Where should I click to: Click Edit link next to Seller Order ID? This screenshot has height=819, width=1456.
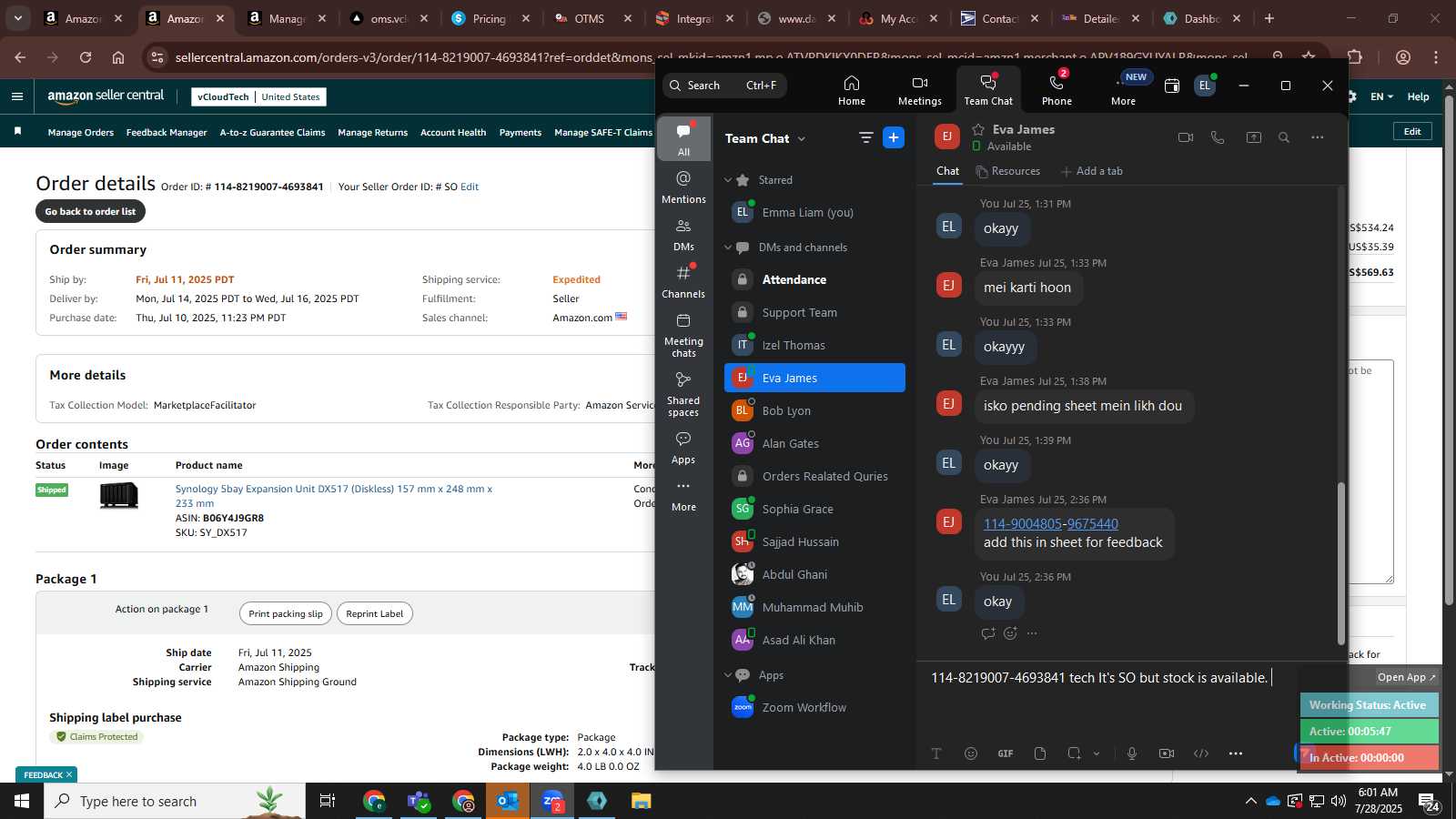[470, 187]
